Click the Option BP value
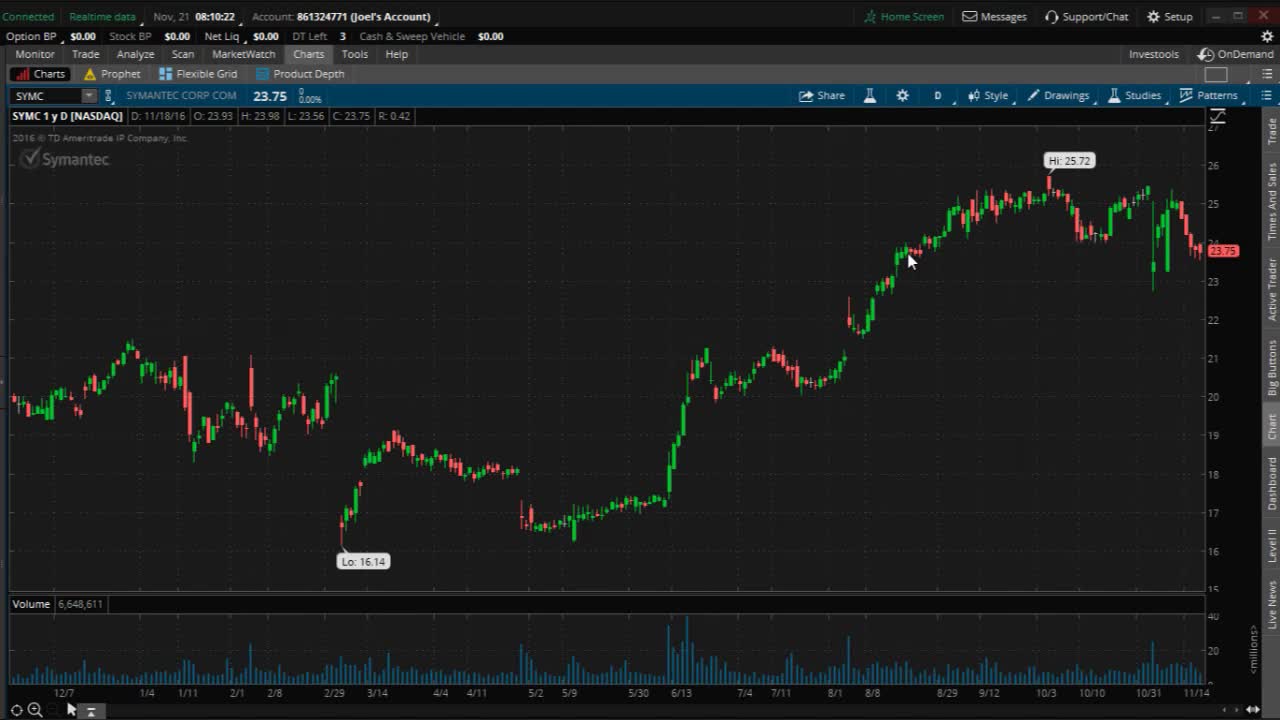 [83, 36]
